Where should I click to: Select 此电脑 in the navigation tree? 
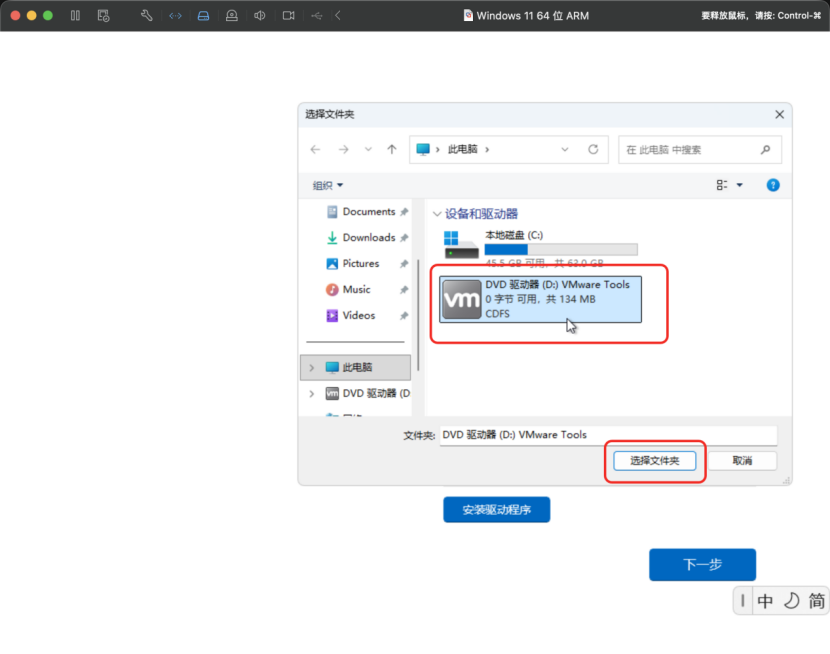coord(356,367)
